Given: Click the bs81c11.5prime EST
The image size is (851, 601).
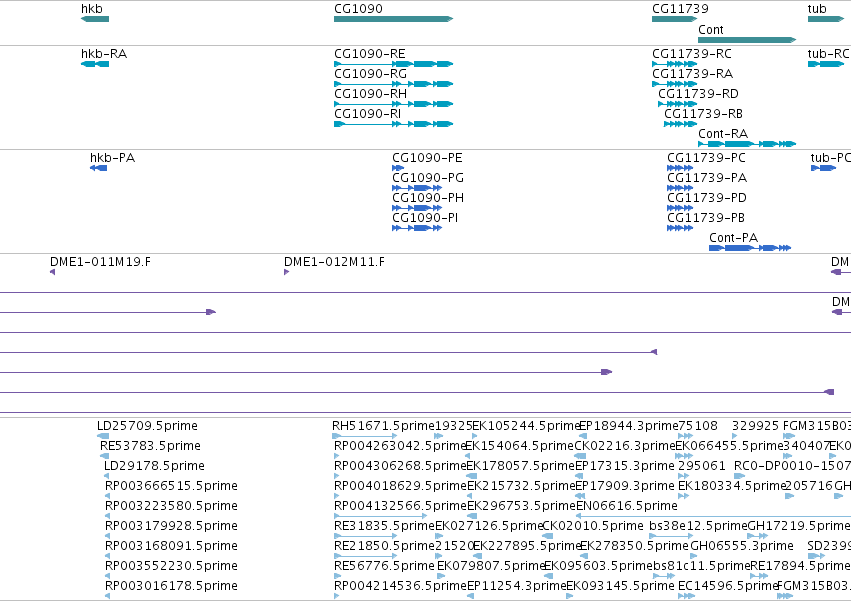Looking at the screenshot, I should tap(664, 576).
